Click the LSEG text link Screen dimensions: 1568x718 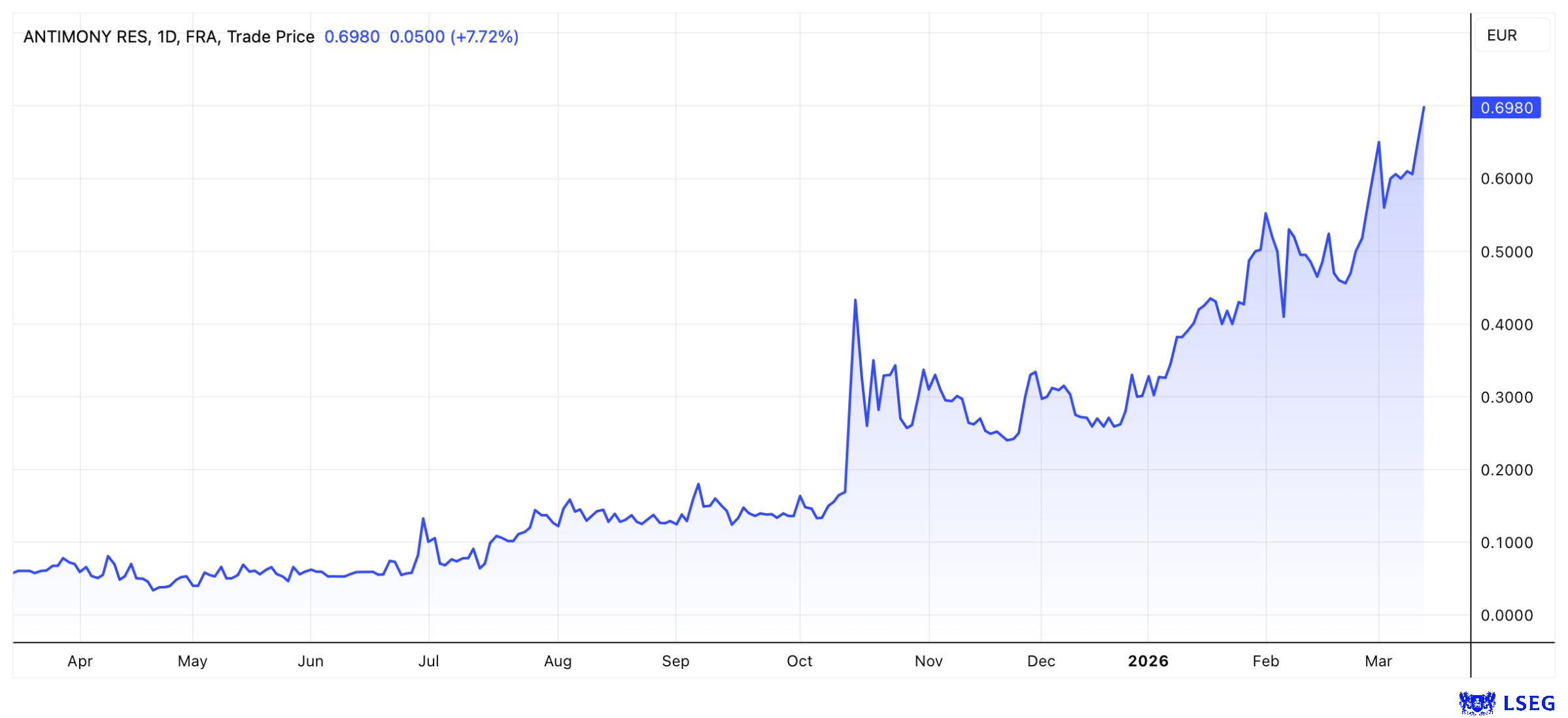click(1528, 703)
